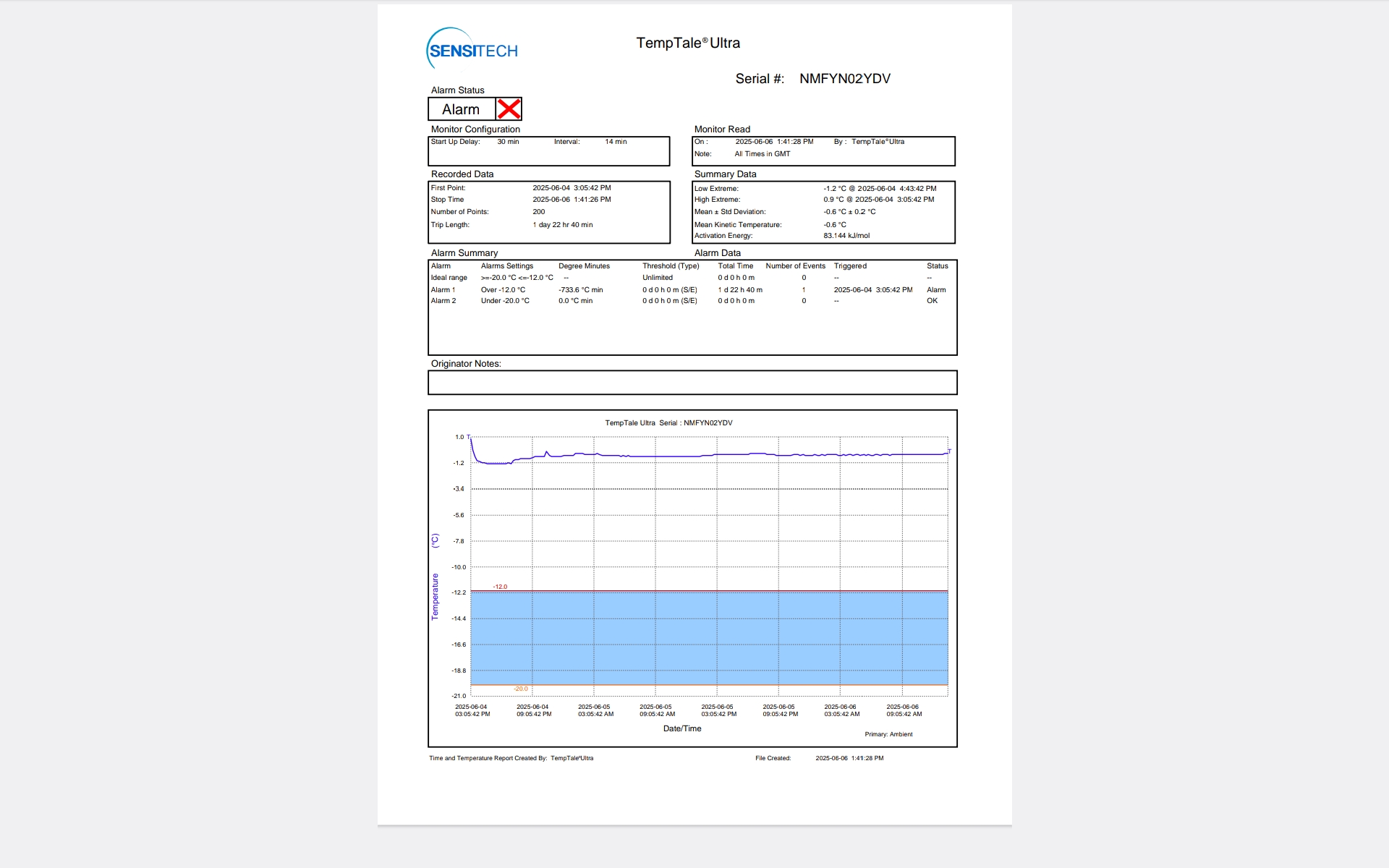This screenshot has height=868, width=1389.
Task: Click the Primary: Ambient legend text
Action: point(888,734)
